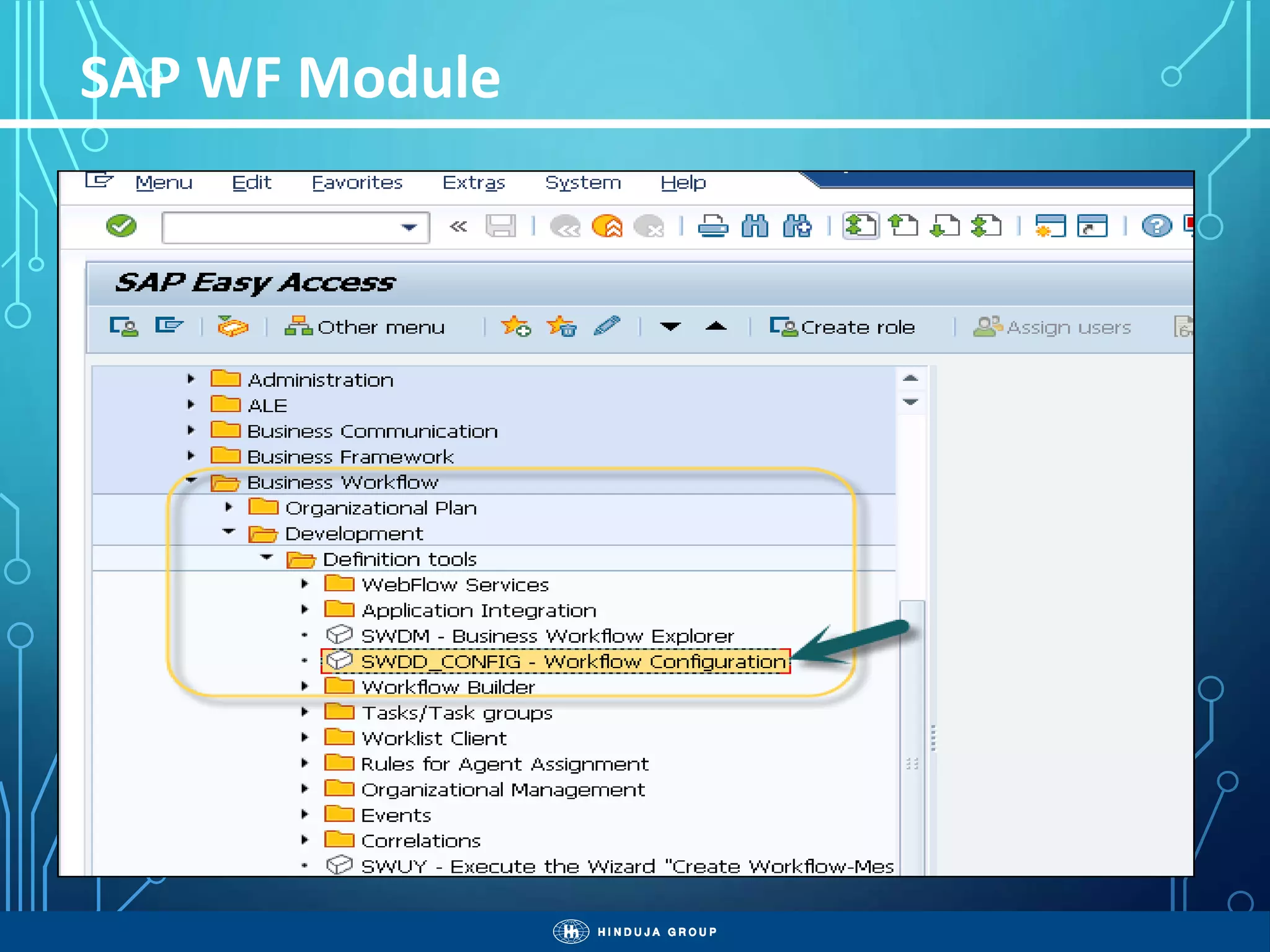Click the Change Favorites pencil icon
Screen dimensions: 1270x952
606,326
